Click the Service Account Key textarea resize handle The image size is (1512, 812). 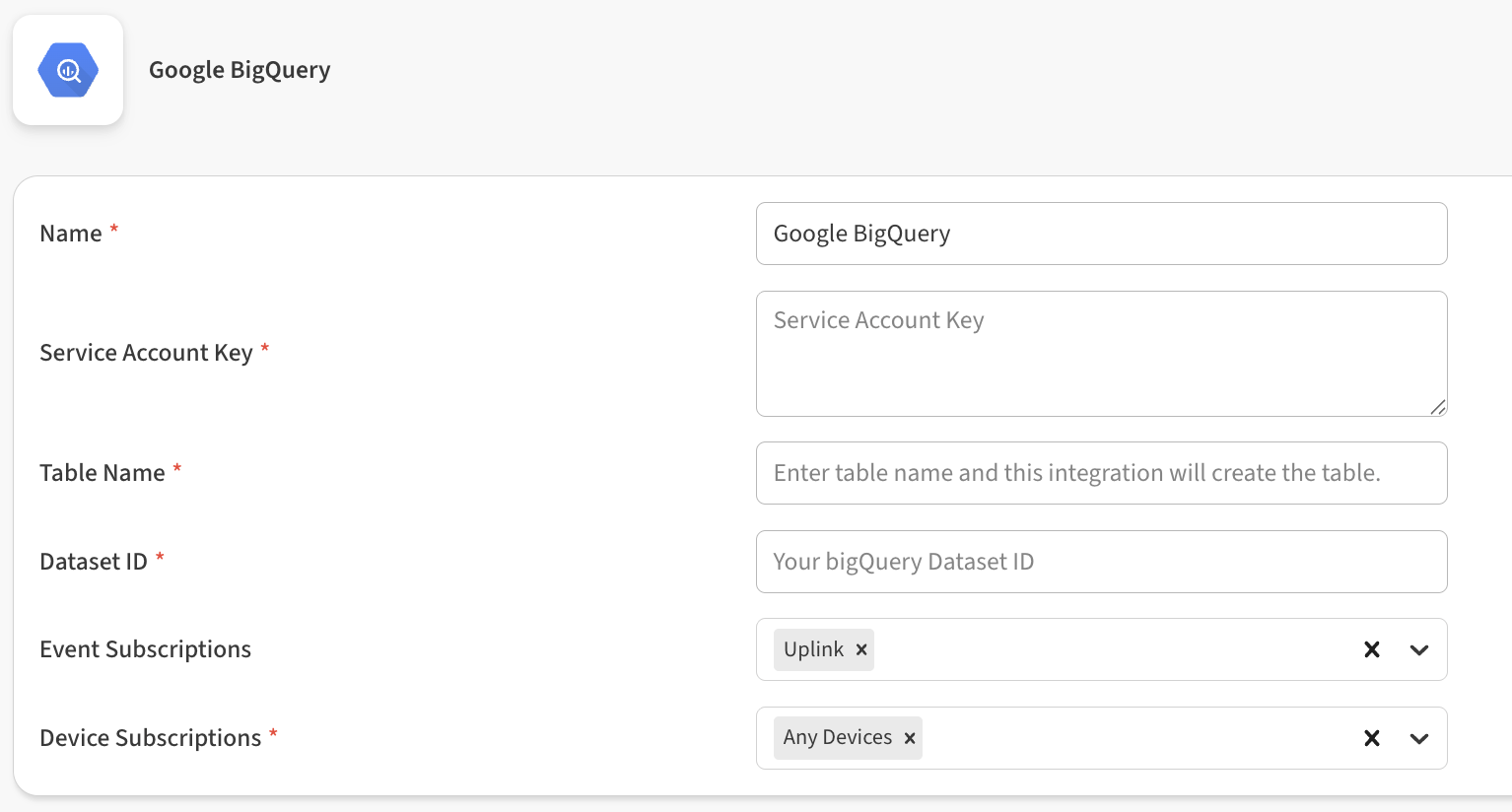tap(1438, 407)
